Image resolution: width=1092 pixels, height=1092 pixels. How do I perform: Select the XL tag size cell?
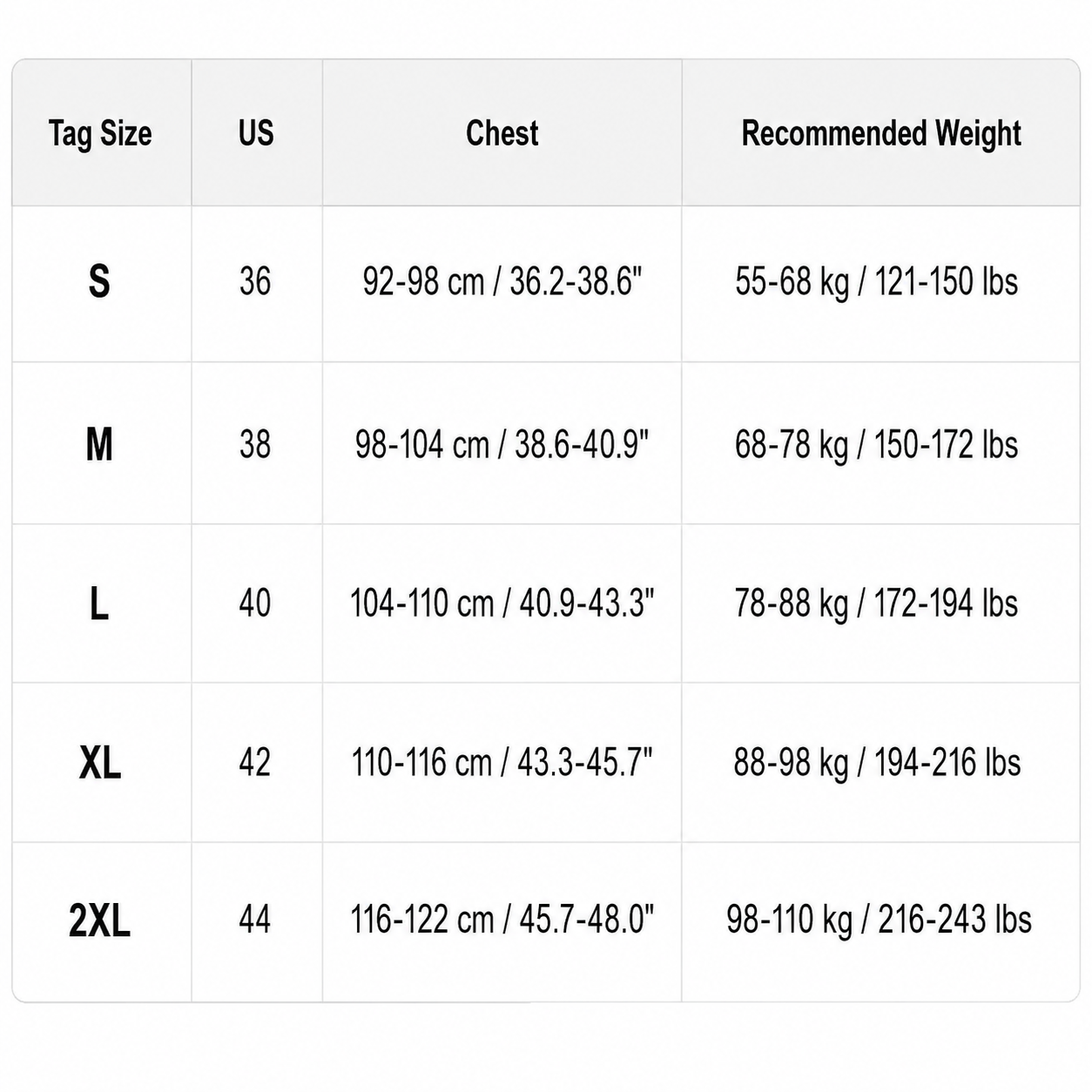[x=100, y=763]
